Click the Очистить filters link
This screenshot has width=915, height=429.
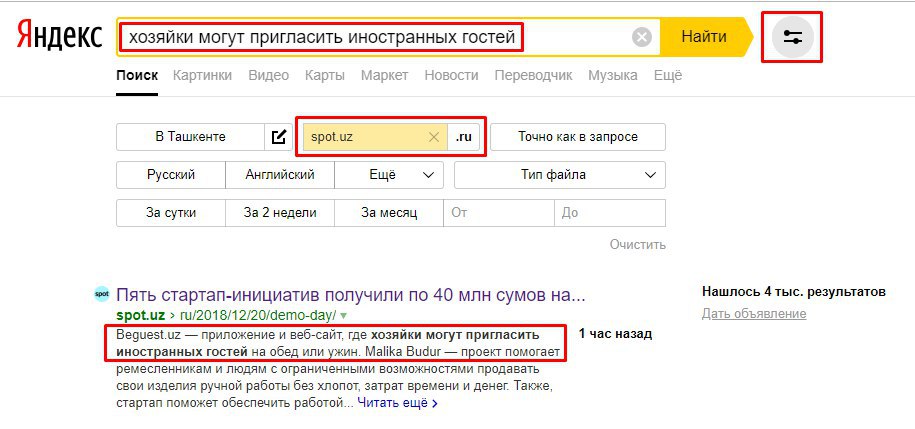pos(637,244)
